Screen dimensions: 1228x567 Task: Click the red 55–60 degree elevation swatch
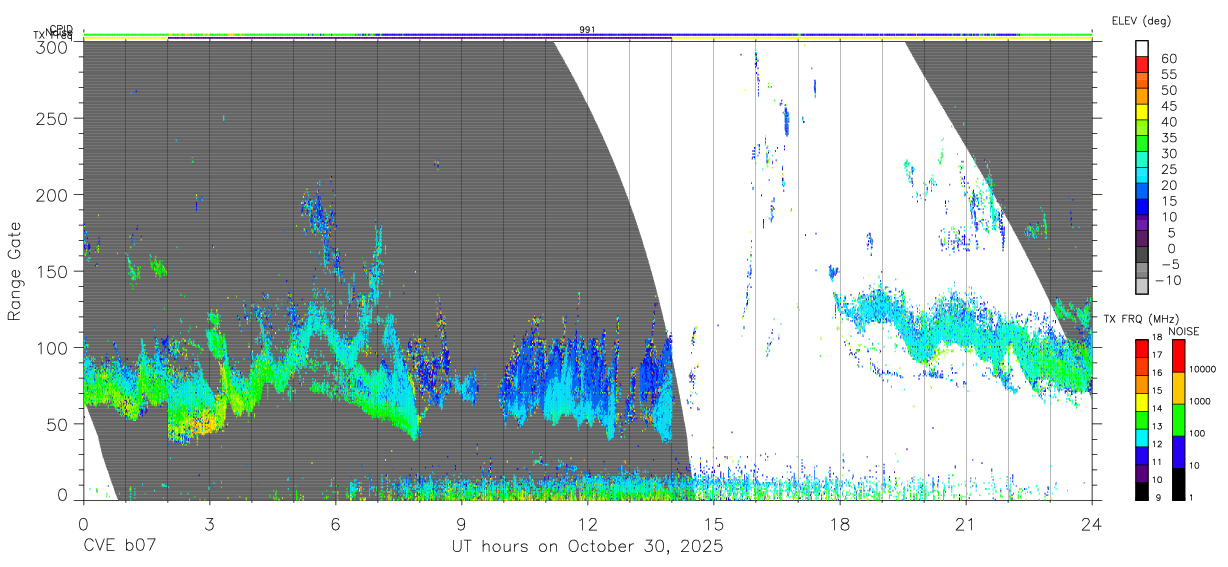click(x=1143, y=66)
